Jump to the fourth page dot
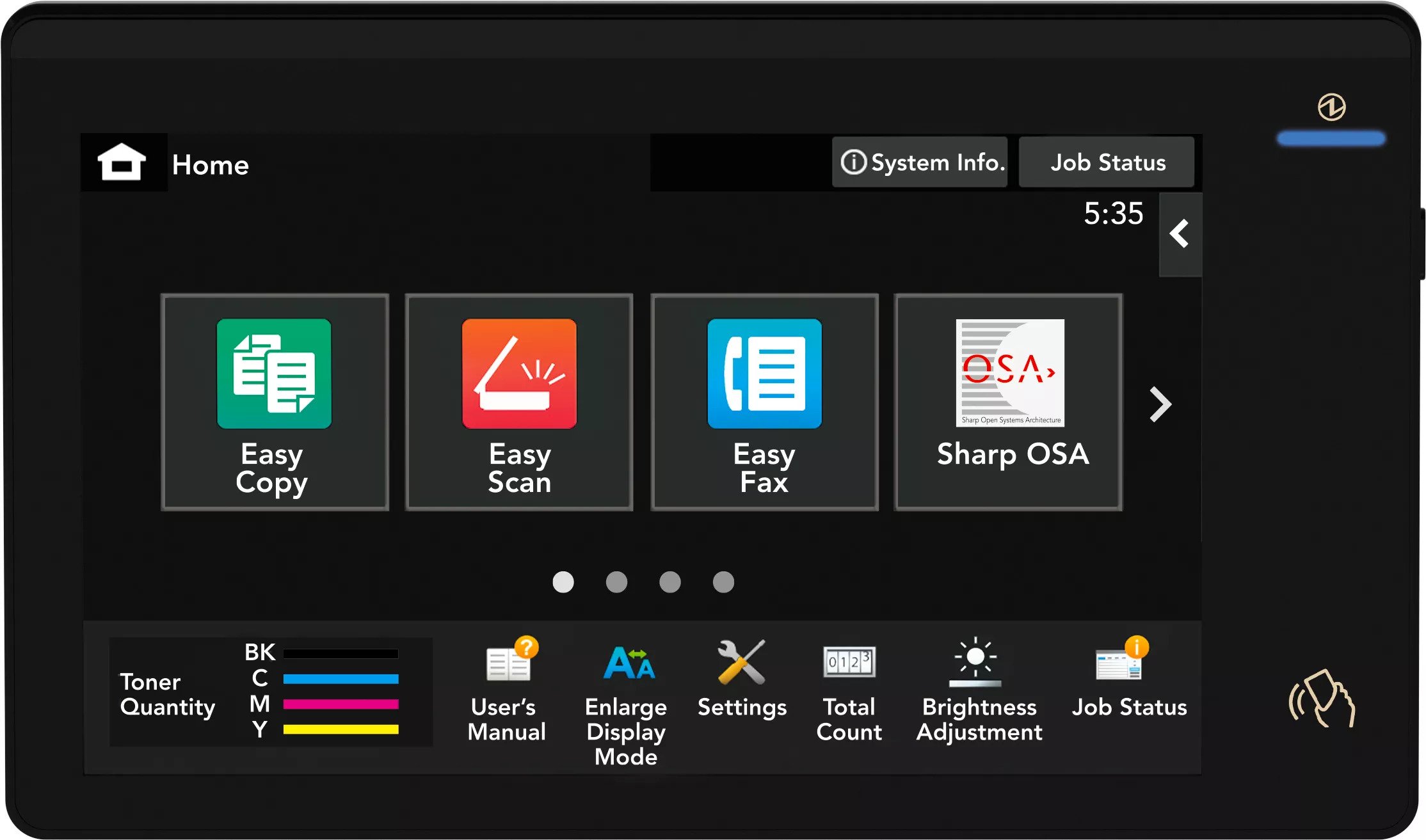Viewport: 1426px width, 840px height. 723,582
